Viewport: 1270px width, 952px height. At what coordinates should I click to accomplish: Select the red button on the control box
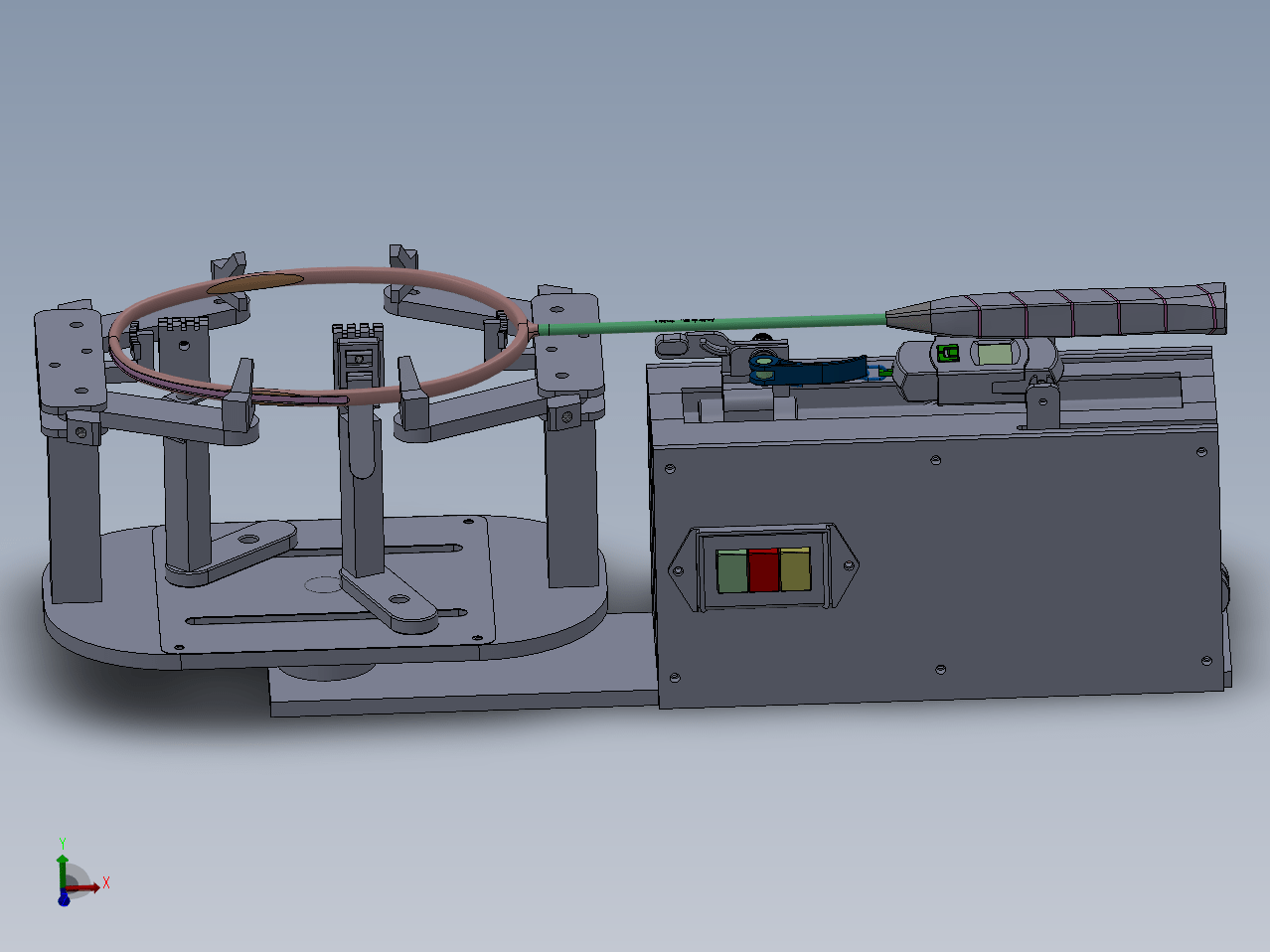(x=763, y=570)
